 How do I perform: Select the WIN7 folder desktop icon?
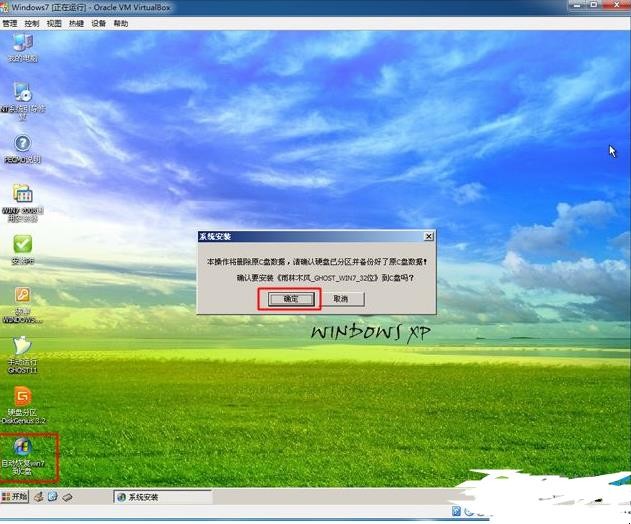tap(23, 203)
